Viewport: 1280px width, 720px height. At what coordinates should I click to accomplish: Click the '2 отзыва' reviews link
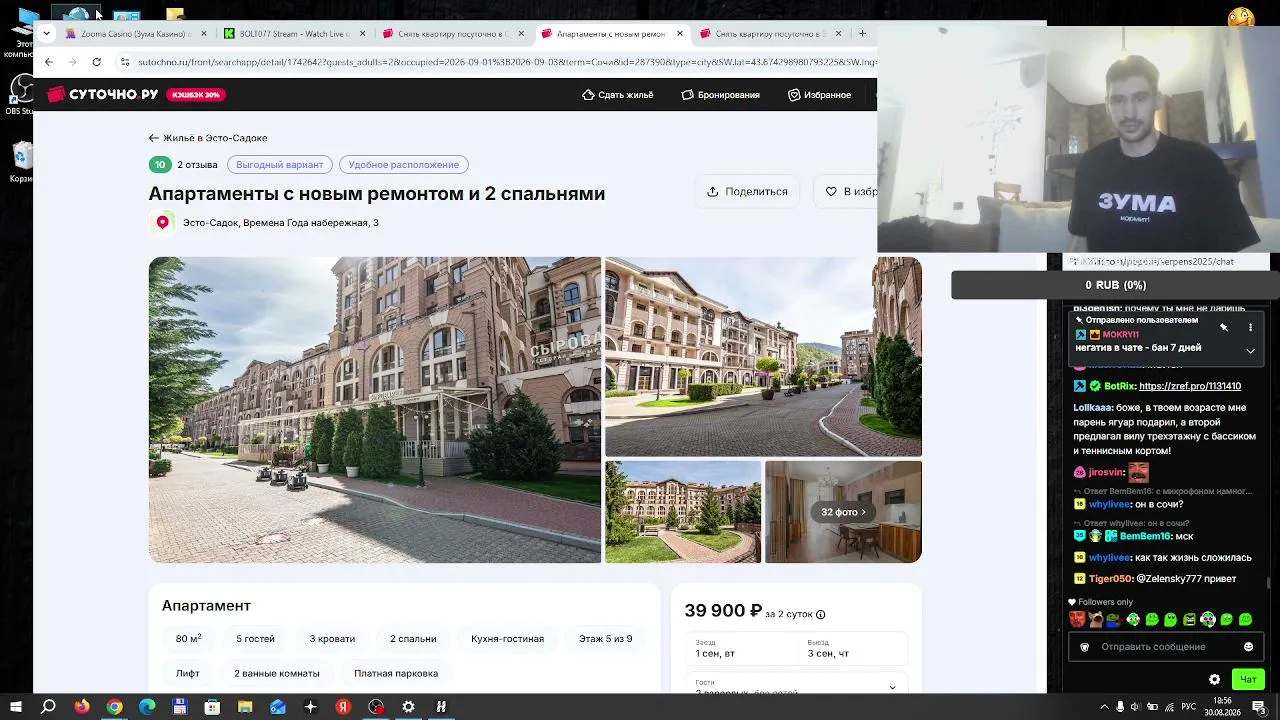point(197,165)
